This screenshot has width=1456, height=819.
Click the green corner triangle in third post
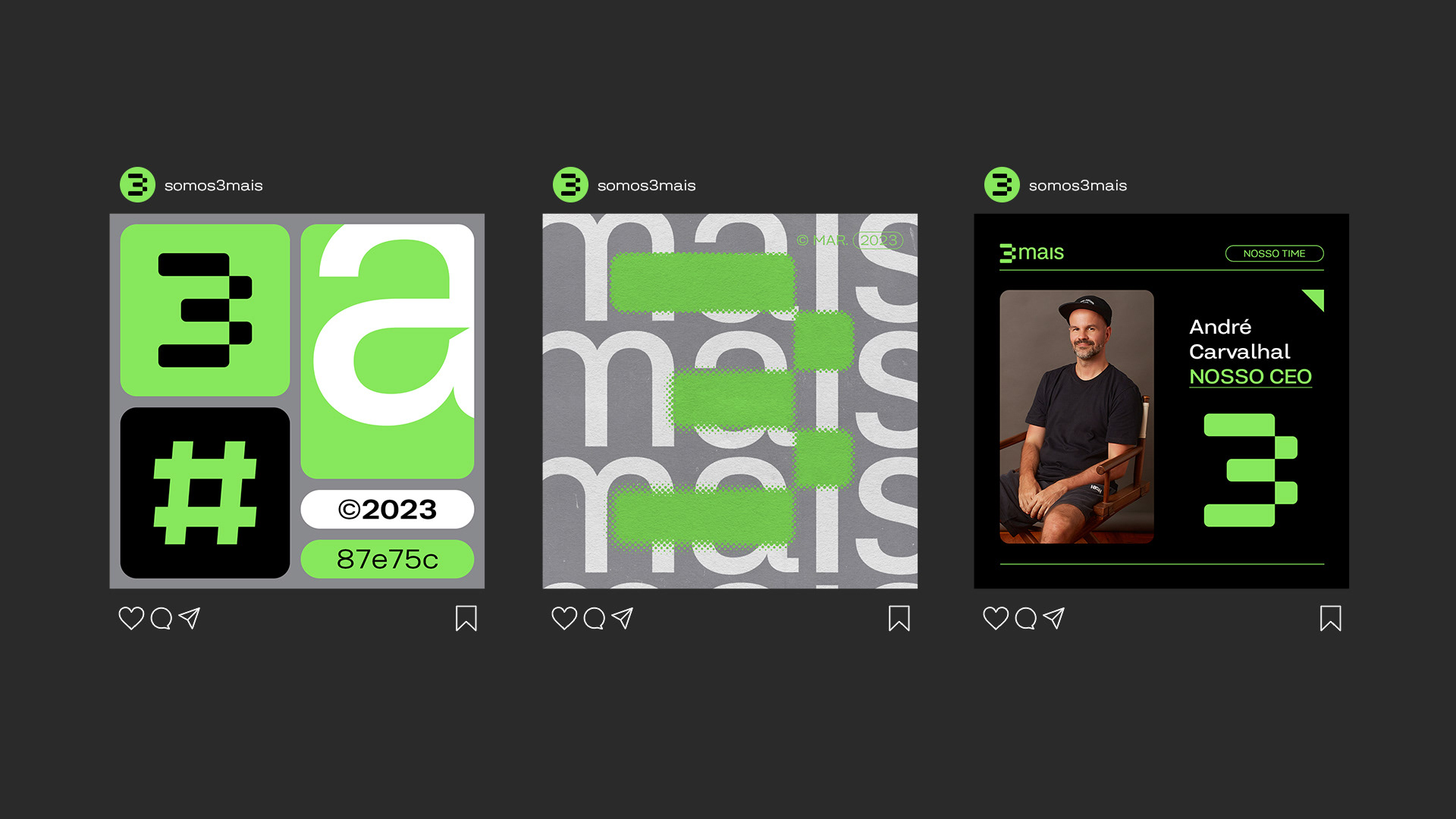click(1316, 299)
